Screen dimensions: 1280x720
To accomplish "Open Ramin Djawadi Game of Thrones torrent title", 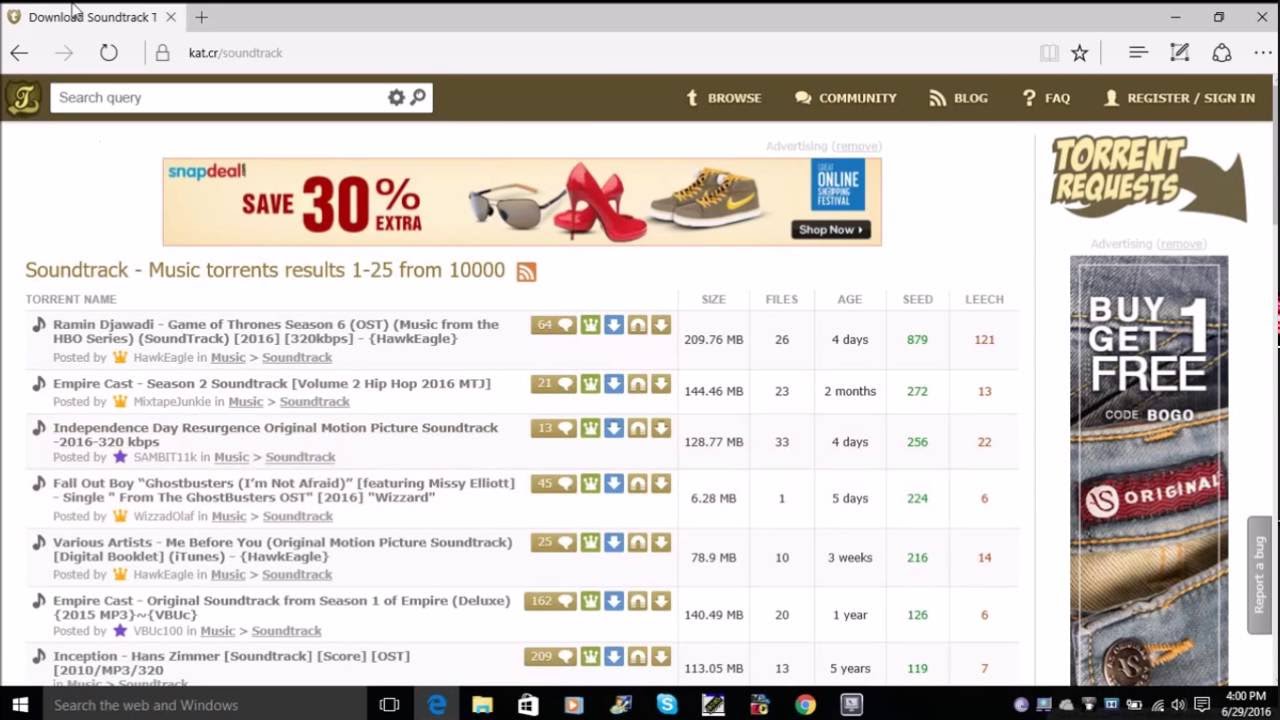I will coord(276,331).
